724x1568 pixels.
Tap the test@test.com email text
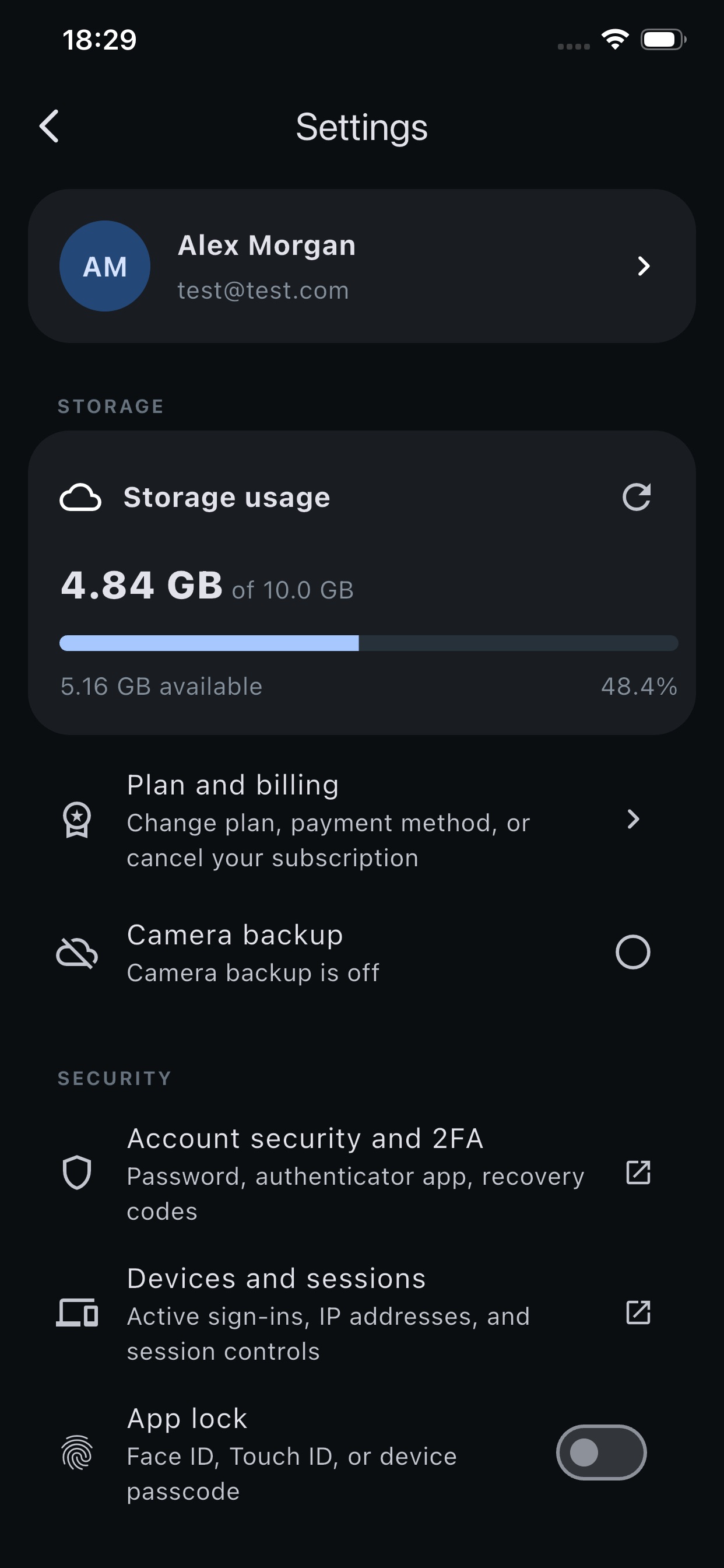click(263, 290)
